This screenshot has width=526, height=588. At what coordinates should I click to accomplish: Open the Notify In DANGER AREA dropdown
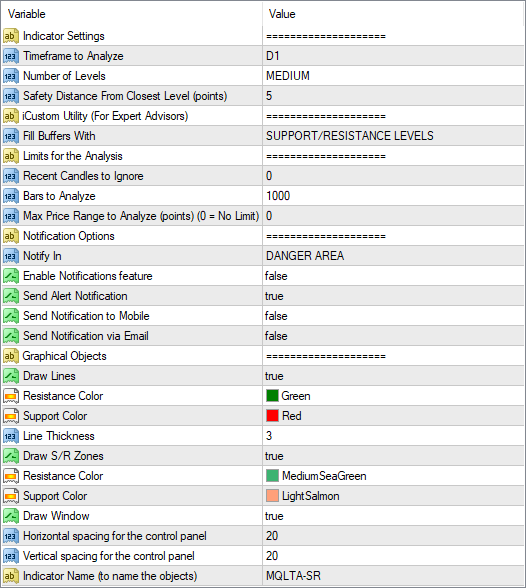click(x=393, y=256)
